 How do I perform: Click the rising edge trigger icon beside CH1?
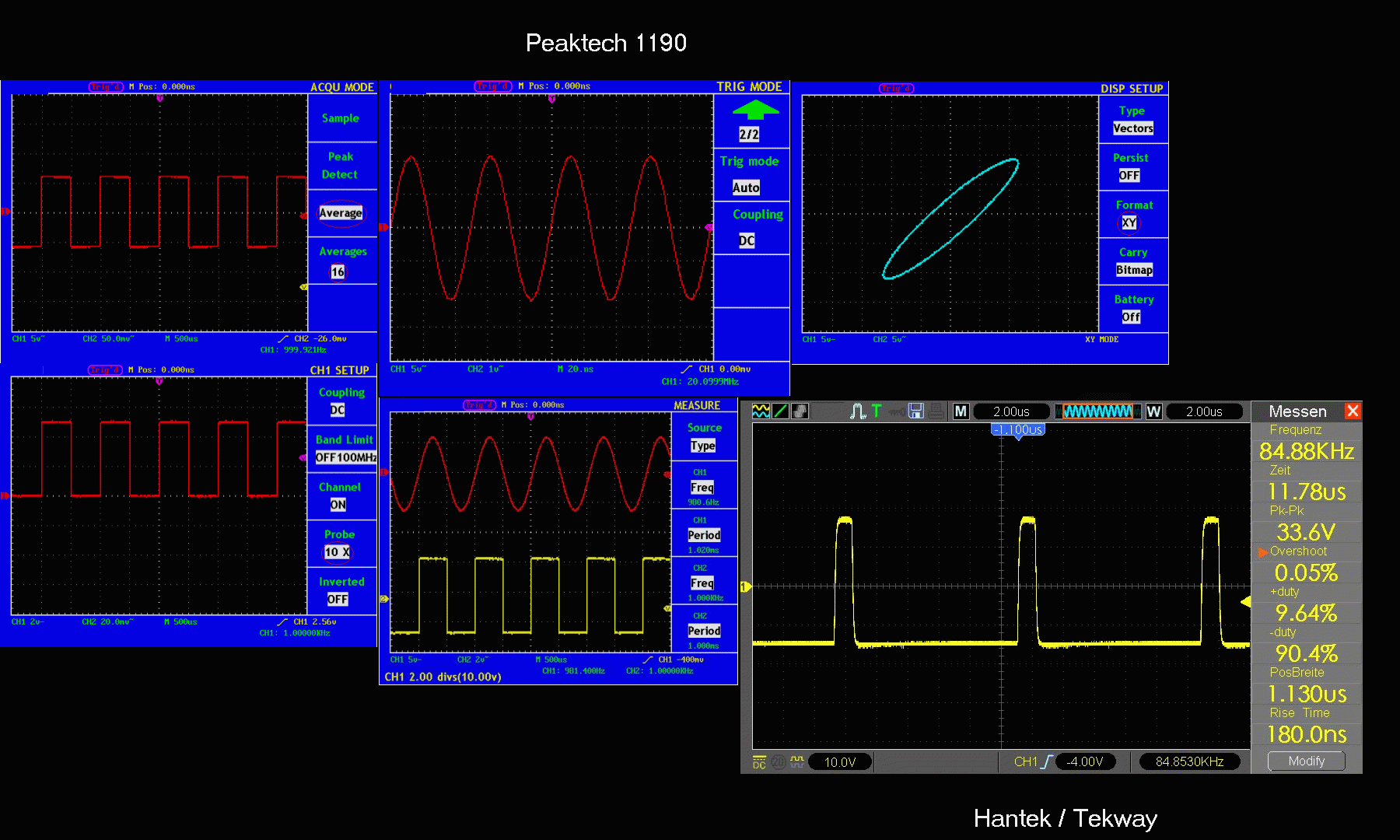[x=1047, y=761]
